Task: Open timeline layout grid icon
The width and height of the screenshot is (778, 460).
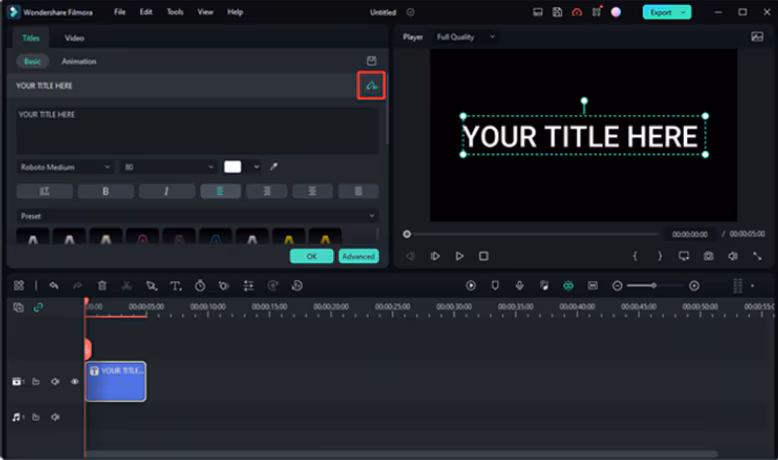Action: 19,285
